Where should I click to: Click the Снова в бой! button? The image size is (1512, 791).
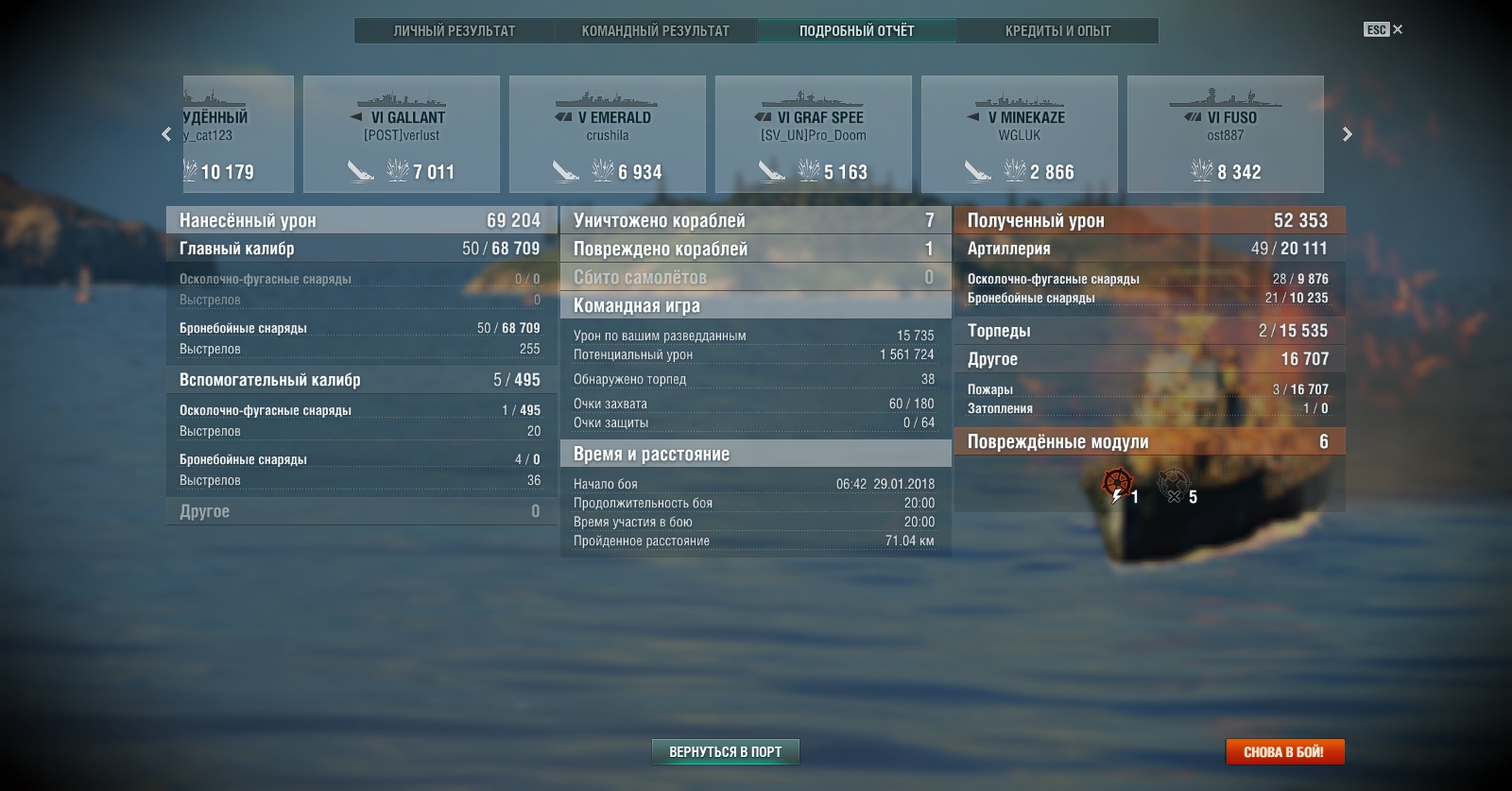coord(1284,752)
